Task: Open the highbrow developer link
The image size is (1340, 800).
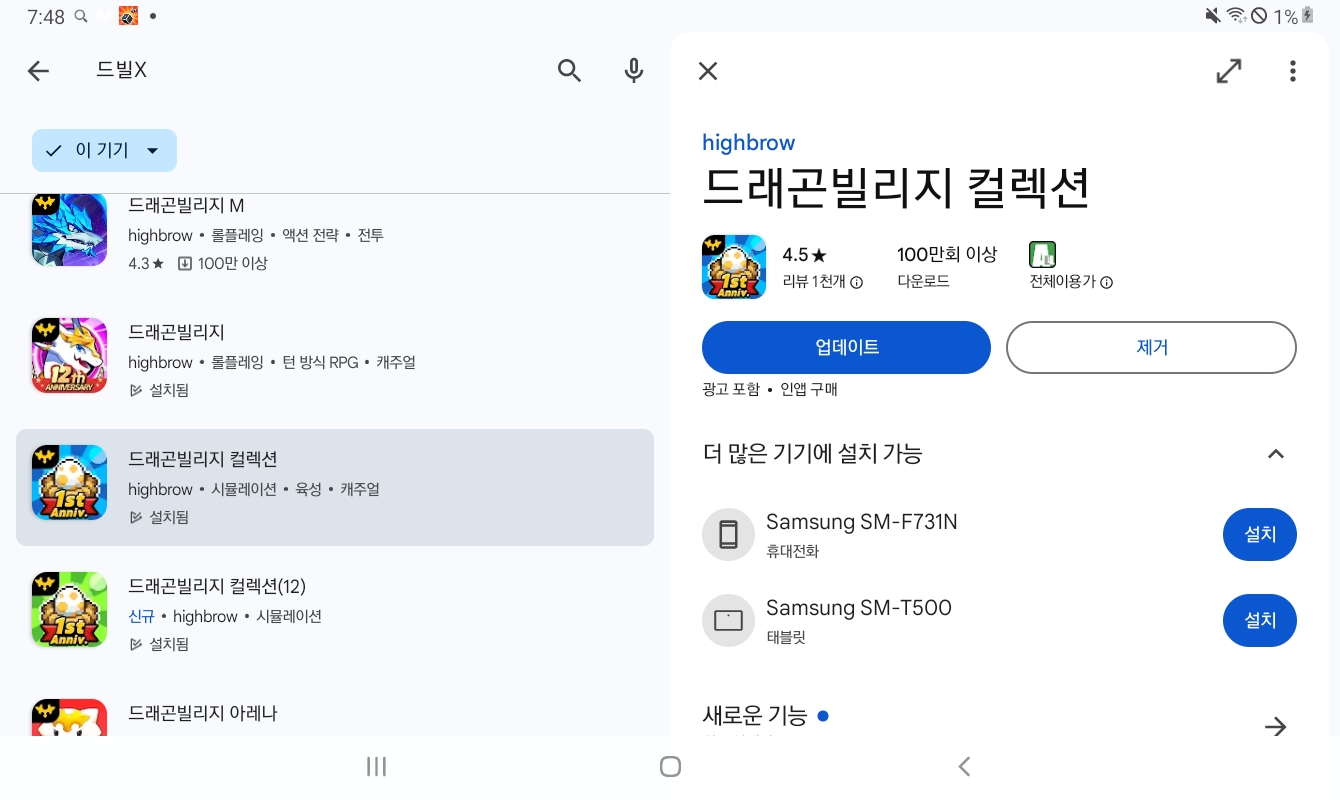Action: [749, 142]
